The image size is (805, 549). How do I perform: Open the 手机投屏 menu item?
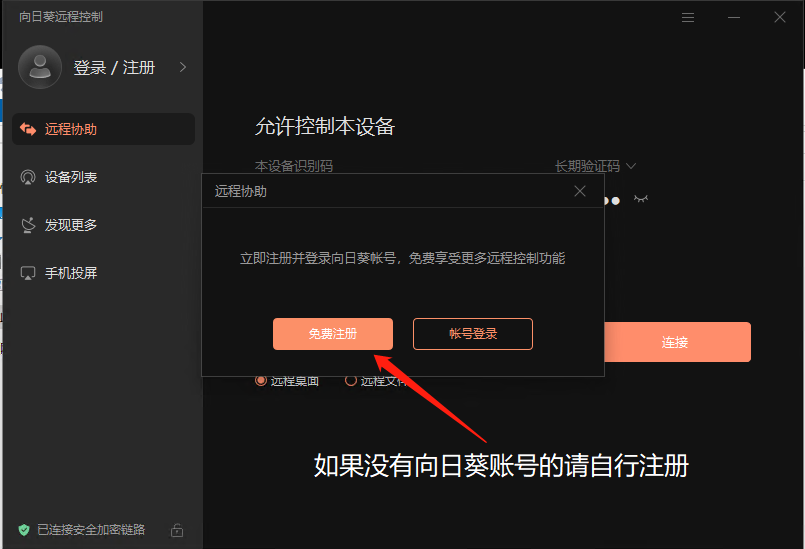pyautogui.click(x=71, y=273)
